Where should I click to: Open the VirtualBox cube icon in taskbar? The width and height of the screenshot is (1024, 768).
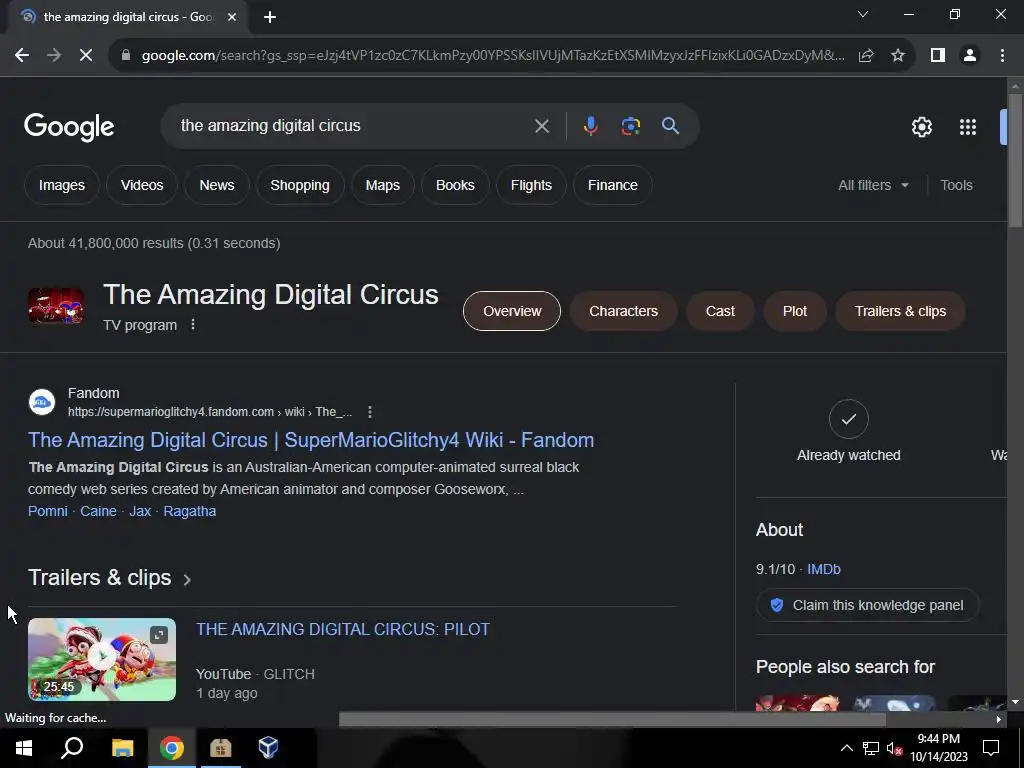(x=268, y=748)
